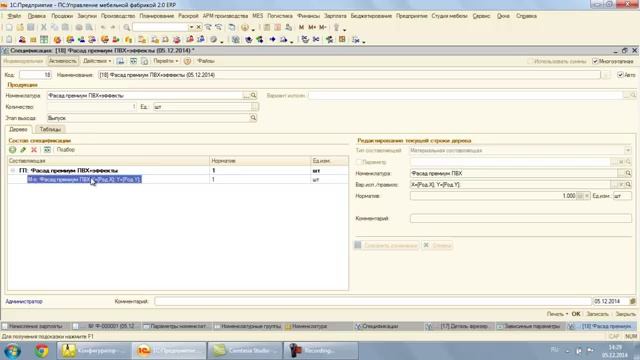Click the save diskette icon in top toolbar
This screenshot has width=640, height=360.
[x=31, y=27]
